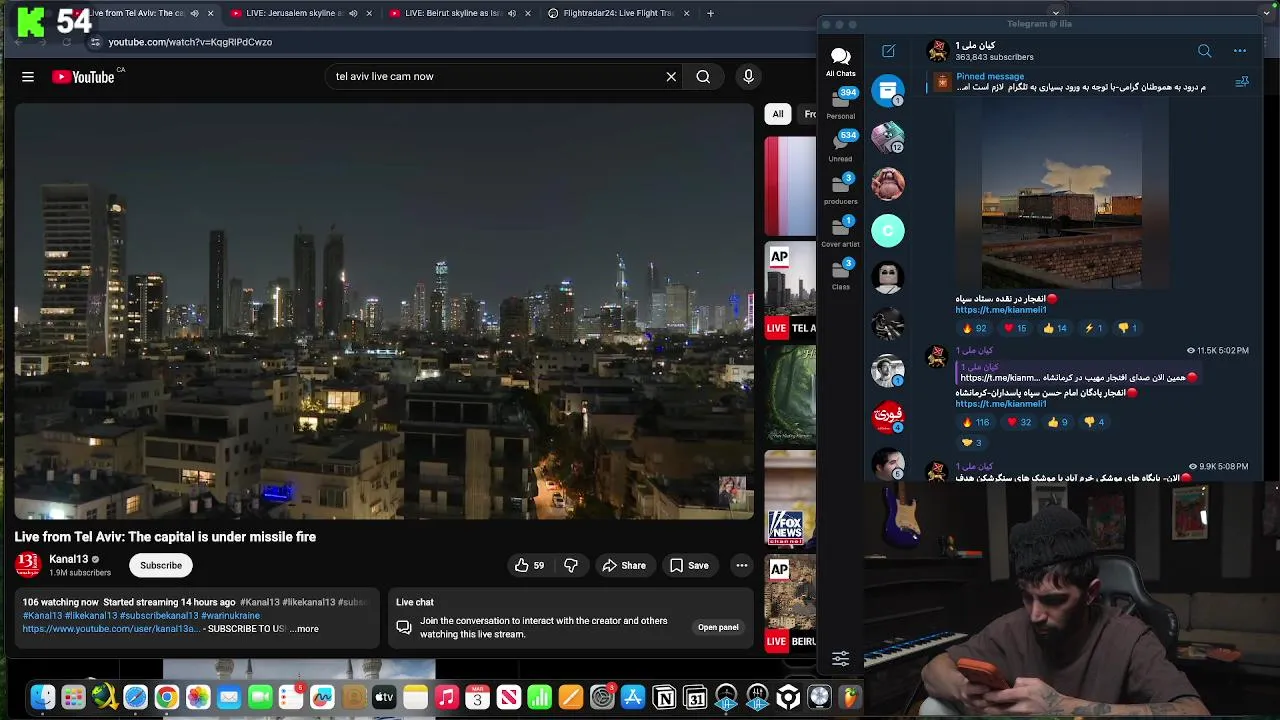
Task: React with fire emoji showing 92
Action: tap(973, 328)
